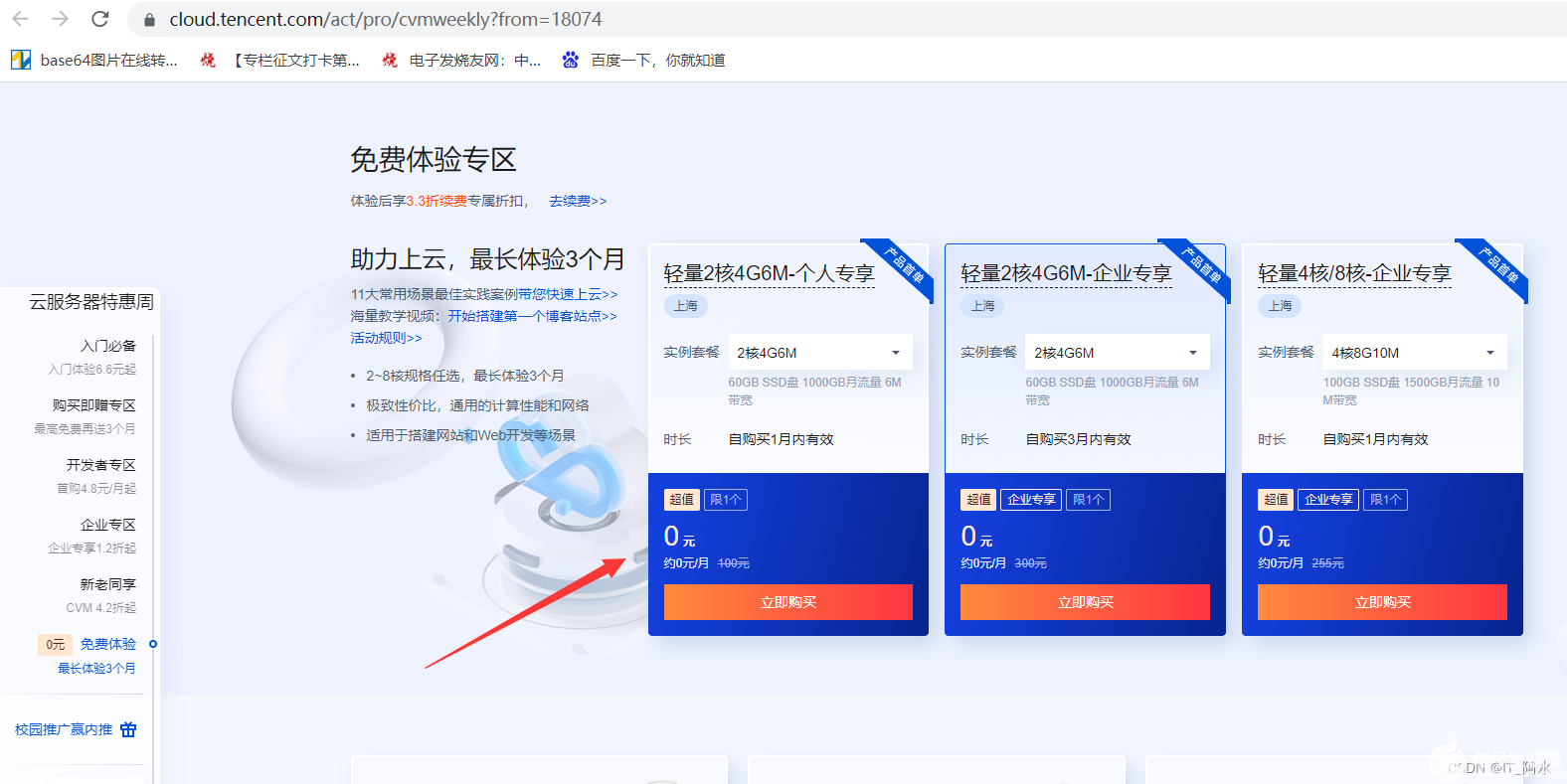Click 立即购买 on 轻量4核/8核-企业专享 card
Image resolution: width=1567 pixels, height=784 pixels.
(1382, 602)
